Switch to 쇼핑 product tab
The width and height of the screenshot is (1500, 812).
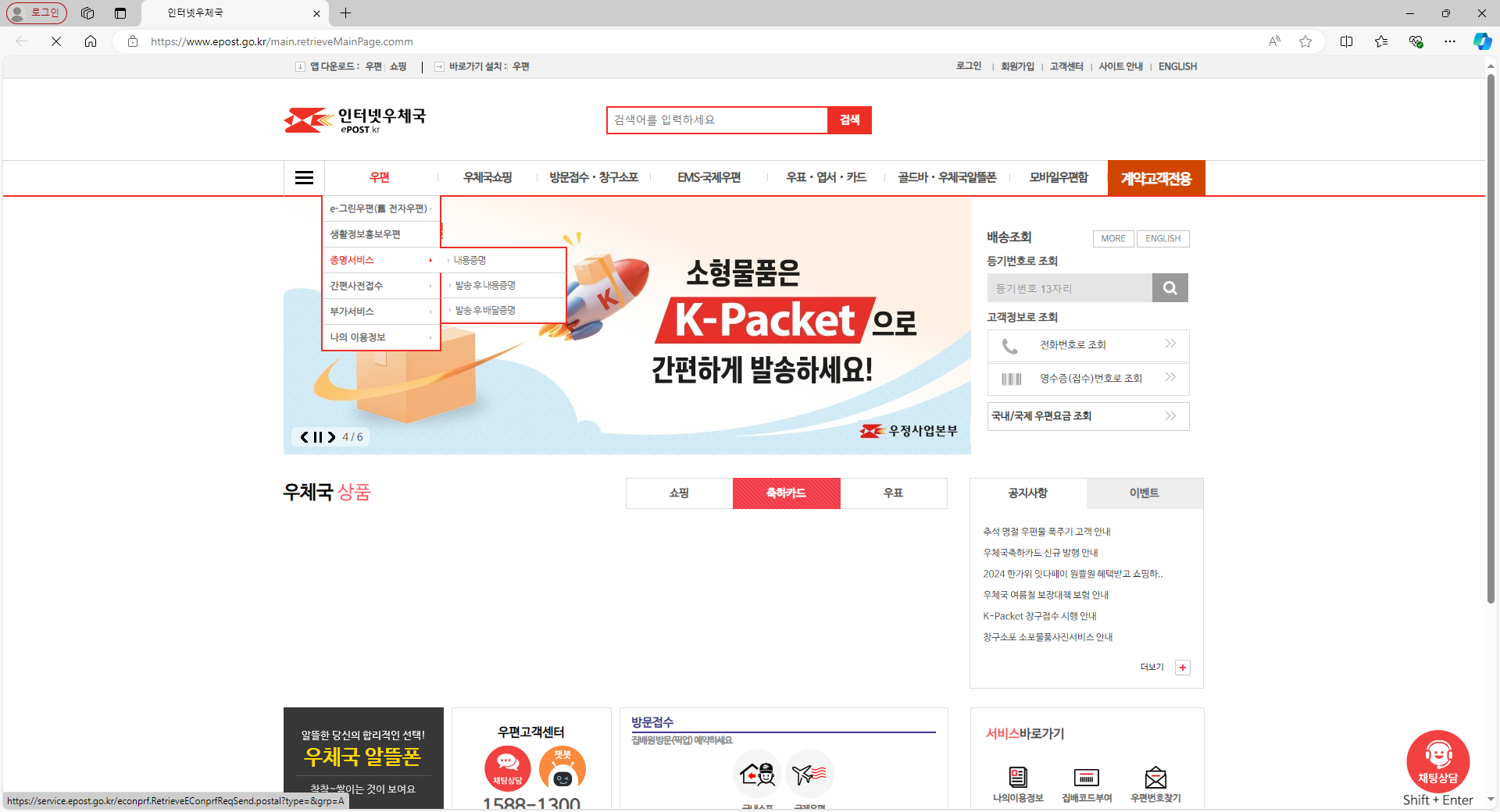click(679, 493)
